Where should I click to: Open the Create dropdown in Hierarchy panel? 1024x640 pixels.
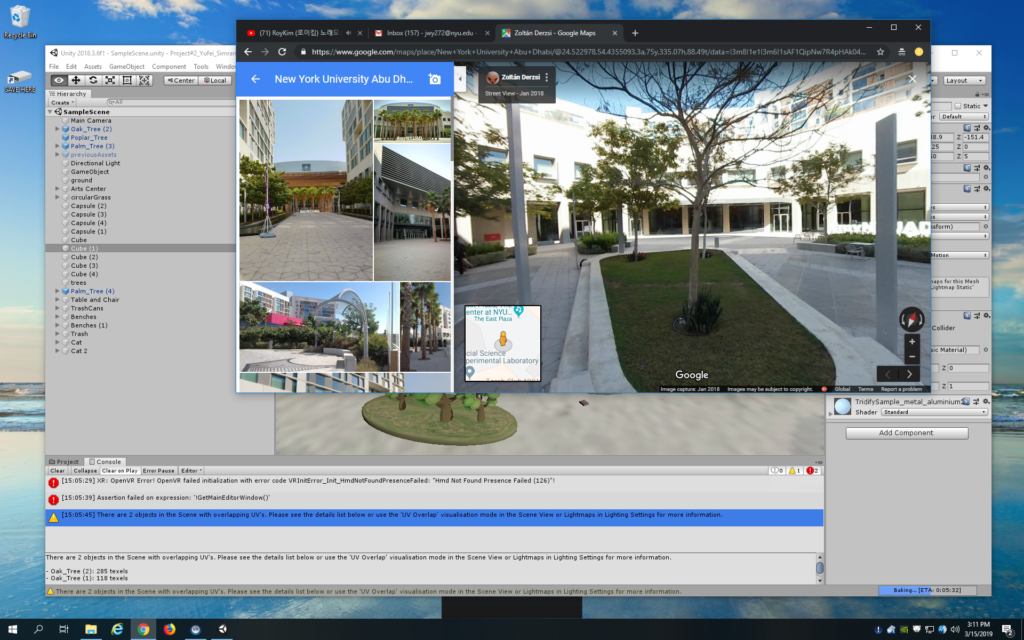pos(62,103)
